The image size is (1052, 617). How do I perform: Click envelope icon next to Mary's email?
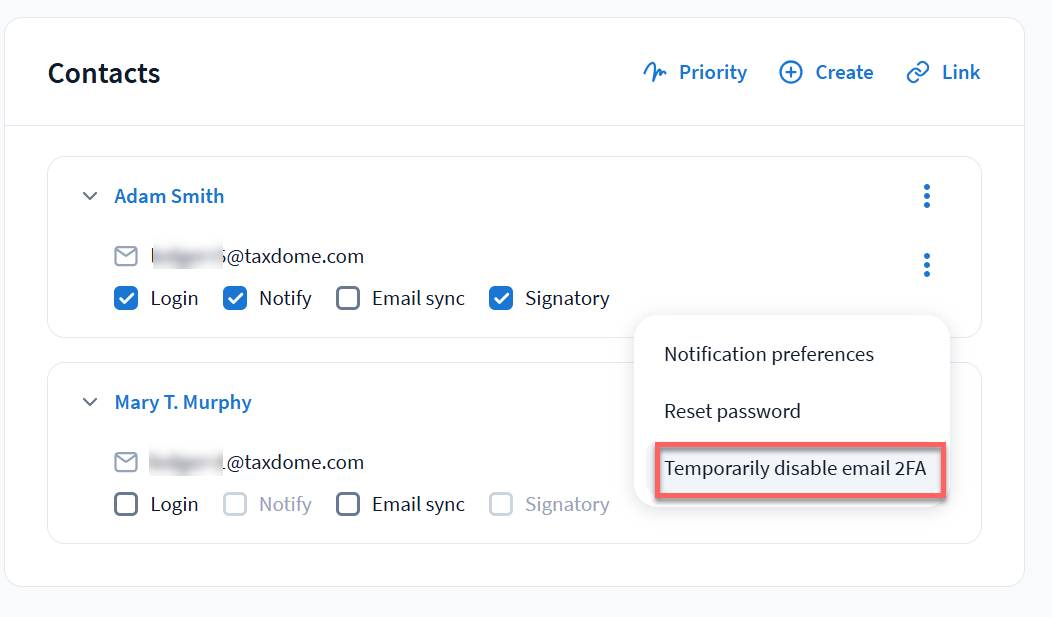coord(126,462)
